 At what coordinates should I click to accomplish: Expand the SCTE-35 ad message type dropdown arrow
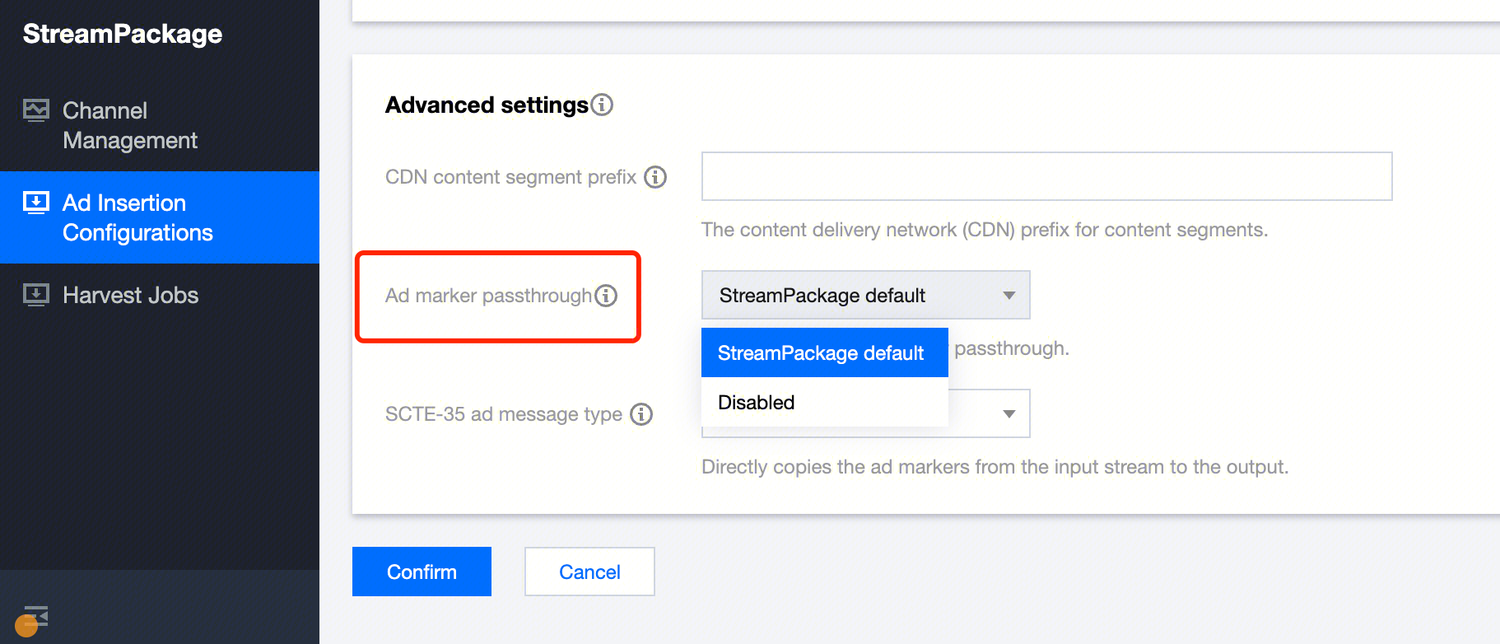tap(1009, 414)
